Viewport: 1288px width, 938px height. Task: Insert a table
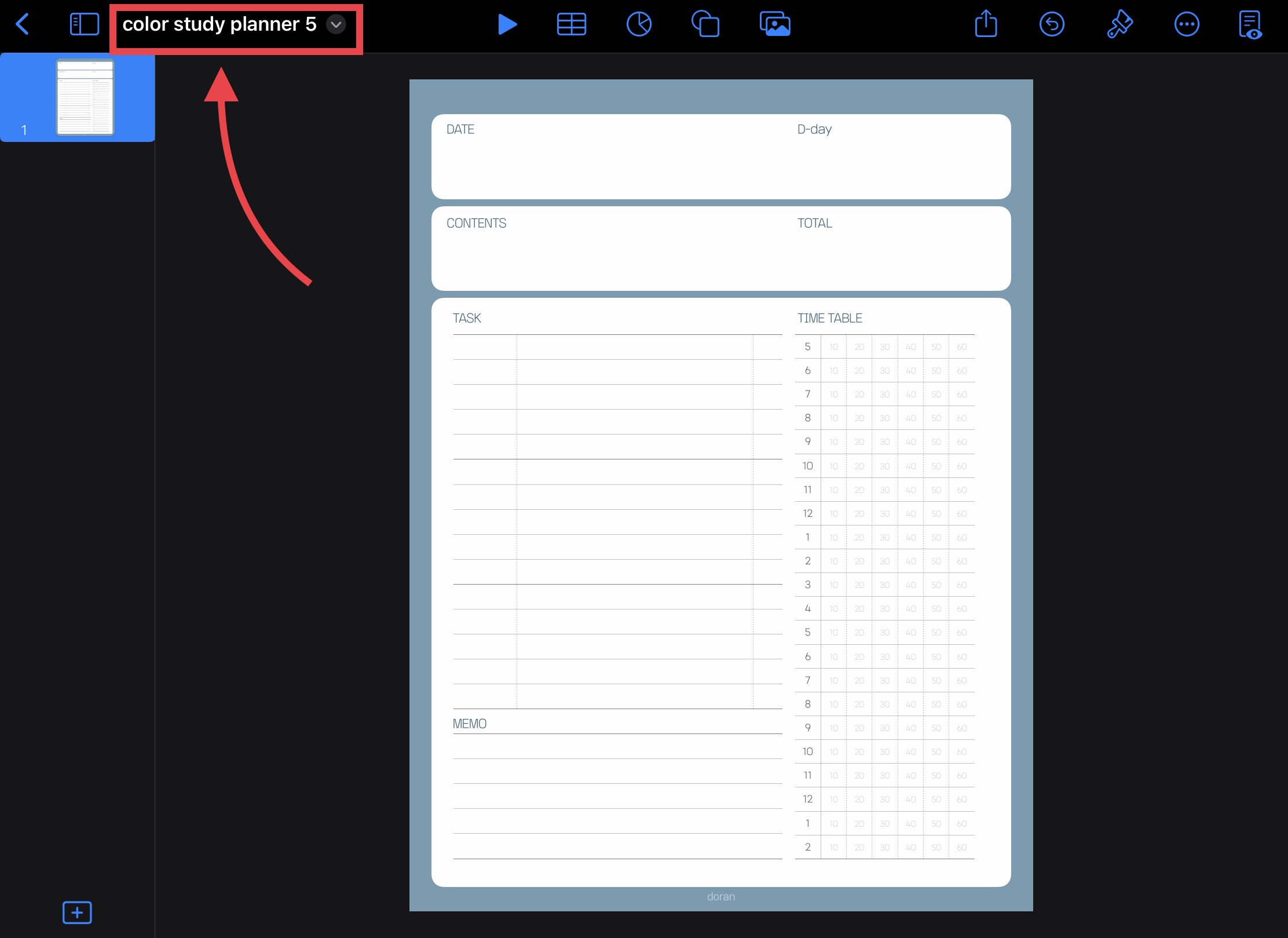[x=571, y=24]
